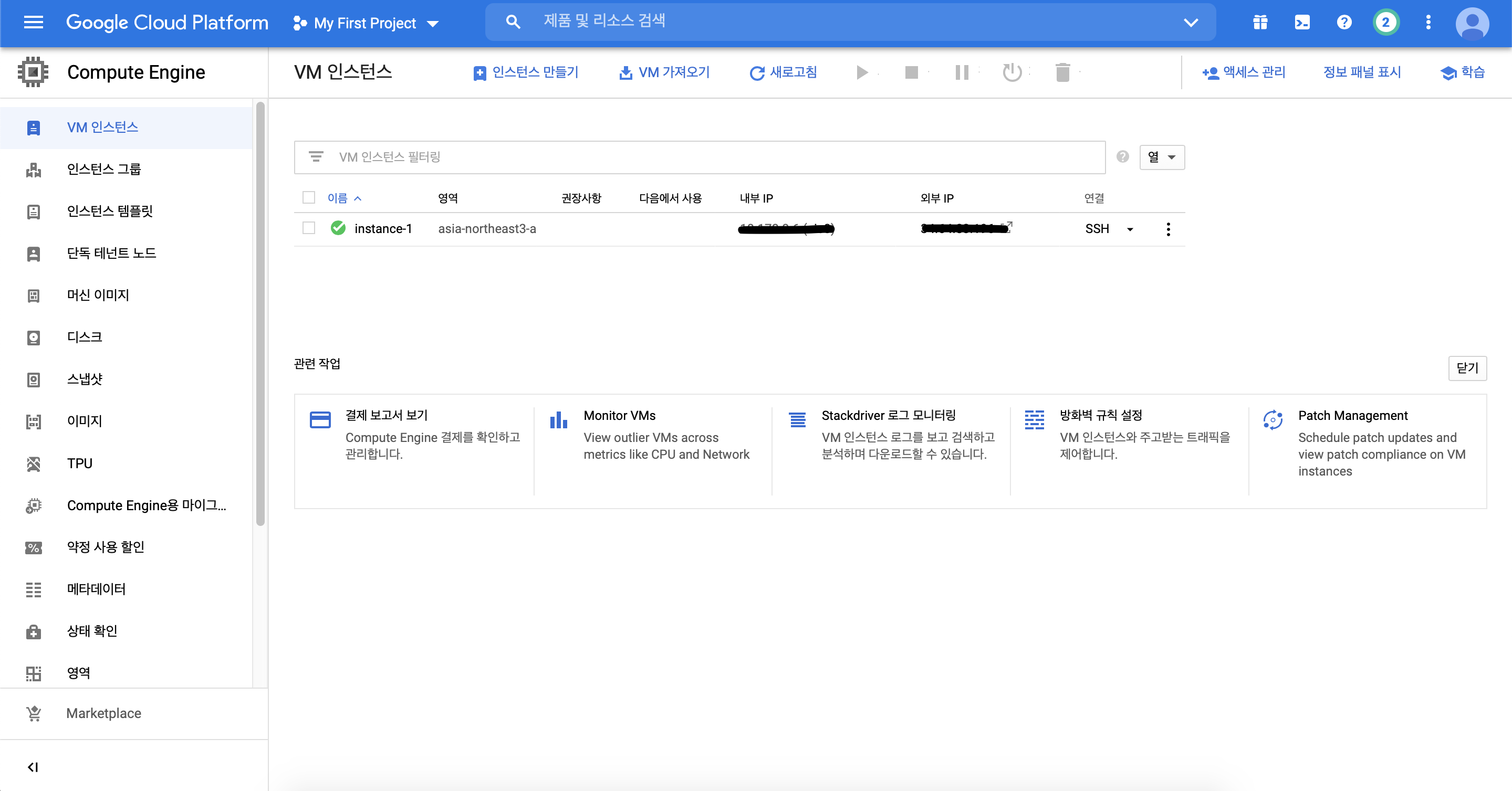This screenshot has width=1512, height=791.
Task: Click the start instance play icon
Action: pyautogui.click(x=862, y=72)
